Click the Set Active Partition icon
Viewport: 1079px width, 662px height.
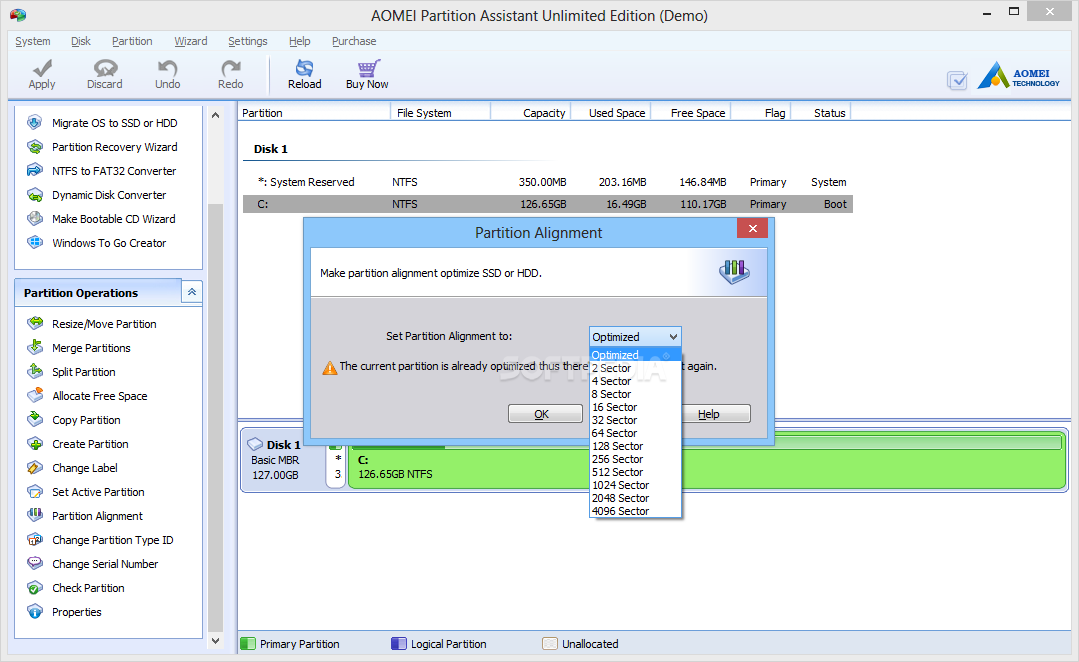click(x=34, y=491)
